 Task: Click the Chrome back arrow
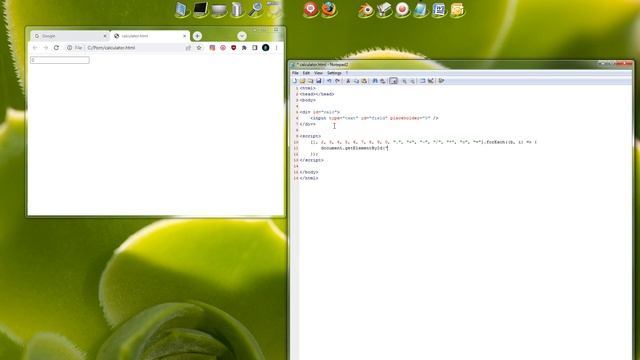click(x=35, y=48)
